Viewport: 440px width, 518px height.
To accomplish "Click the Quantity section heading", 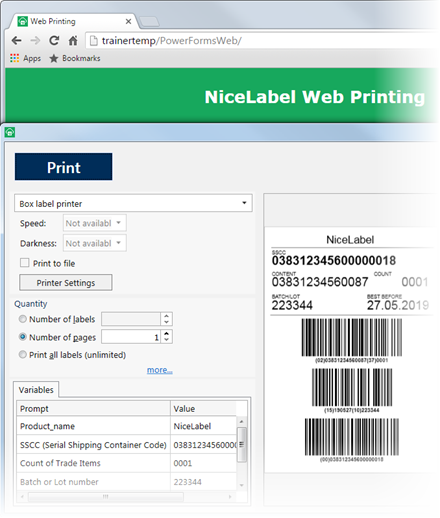I will tap(31, 304).
